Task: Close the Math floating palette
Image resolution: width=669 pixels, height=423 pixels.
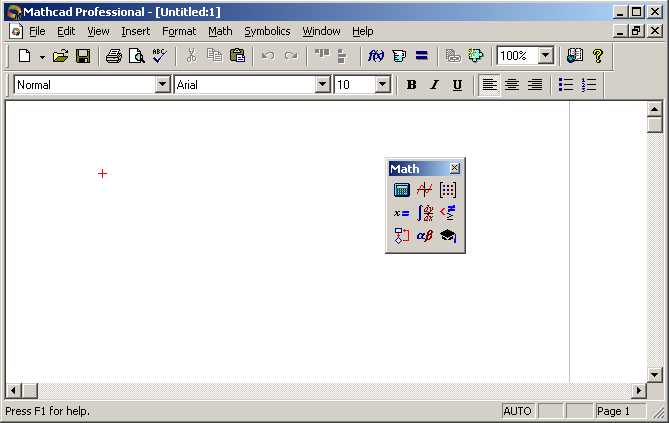Action: [x=455, y=168]
